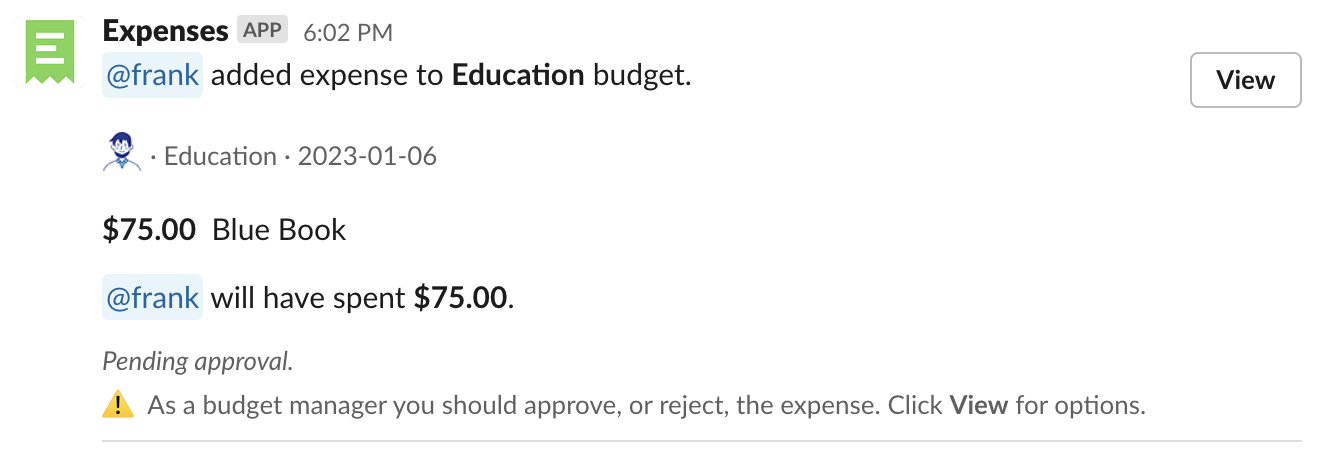Click the bold $75.00 total spent
Image resolution: width=1340 pixels, height=468 pixels.
[x=460, y=297]
